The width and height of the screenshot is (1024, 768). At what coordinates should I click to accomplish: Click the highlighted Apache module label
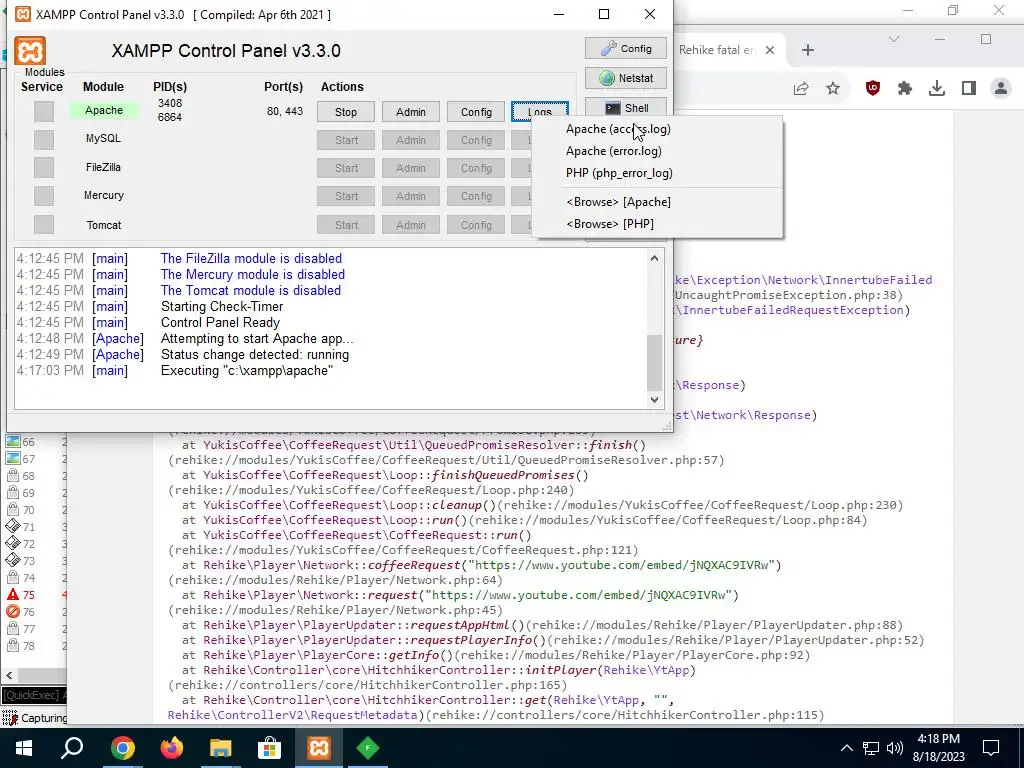click(104, 110)
